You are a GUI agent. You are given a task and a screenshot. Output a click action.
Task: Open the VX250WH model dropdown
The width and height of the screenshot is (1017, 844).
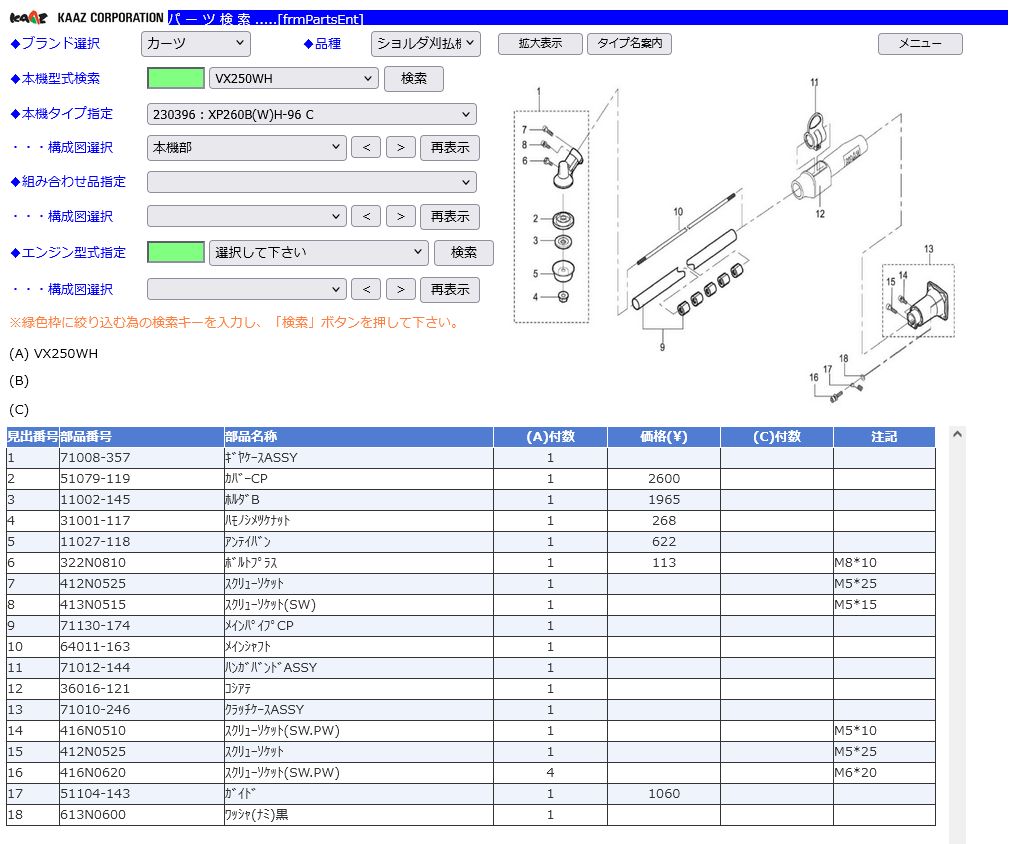tap(294, 79)
